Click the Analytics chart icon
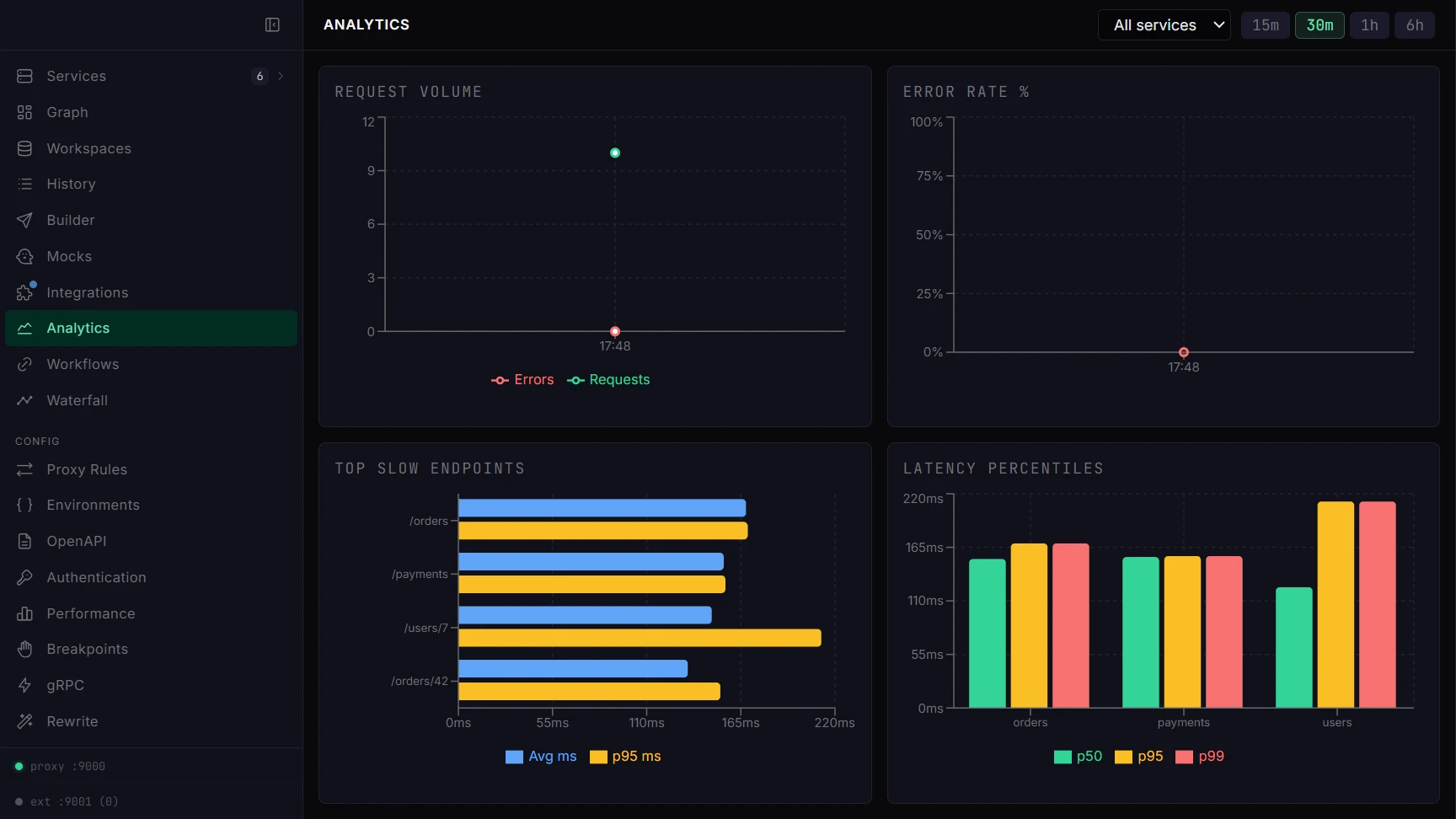1456x819 pixels. [x=24, y=328]
